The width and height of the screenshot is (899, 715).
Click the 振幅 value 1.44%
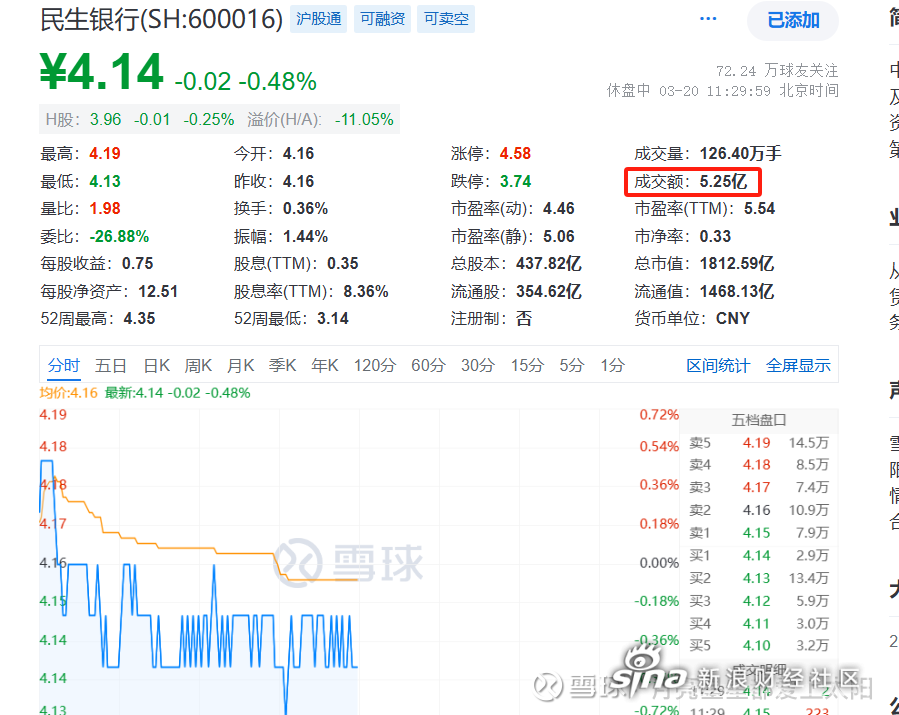[x=305, y=236]
